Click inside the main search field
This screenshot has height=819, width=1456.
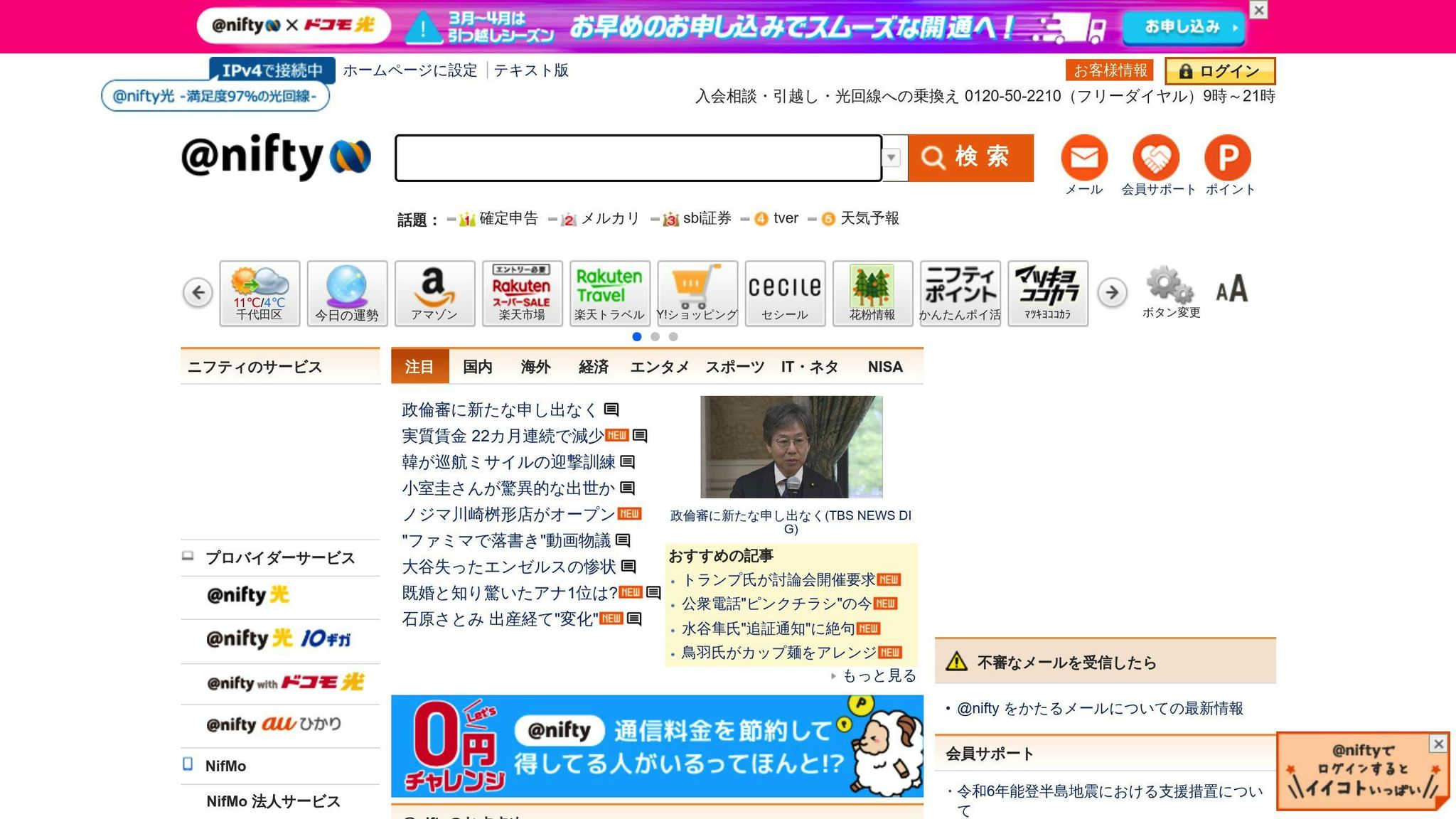point(638,158)
